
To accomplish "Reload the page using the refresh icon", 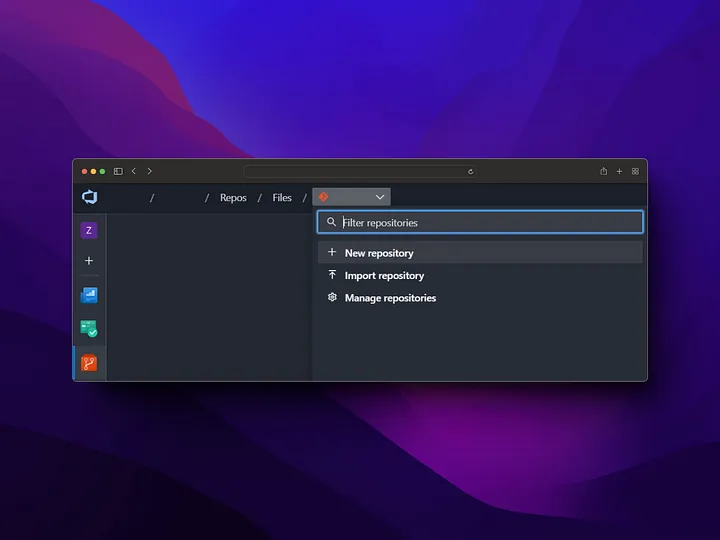I will click(x=470, y=172).
